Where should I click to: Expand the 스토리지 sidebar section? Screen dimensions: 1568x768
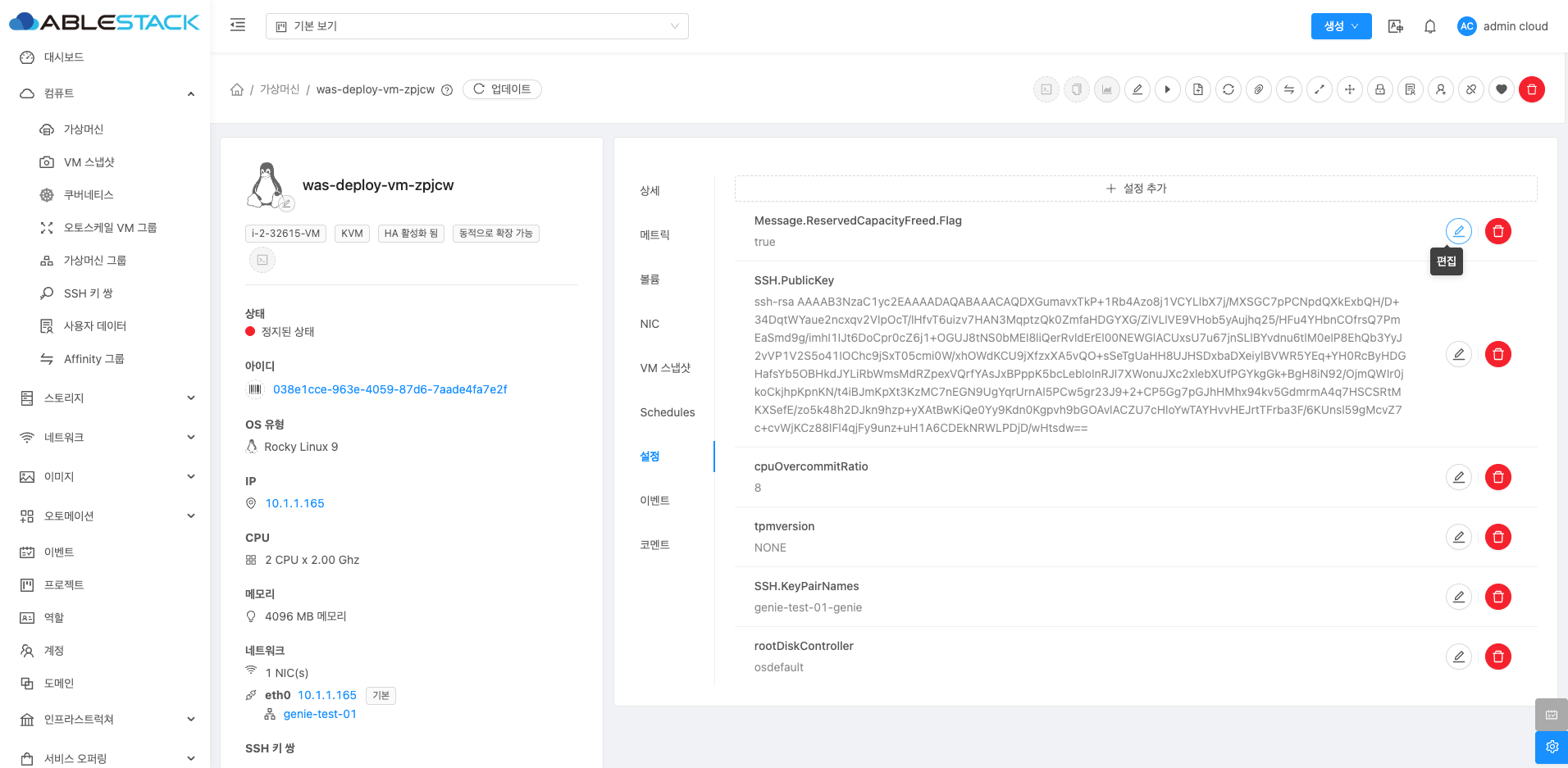point(107,398)
